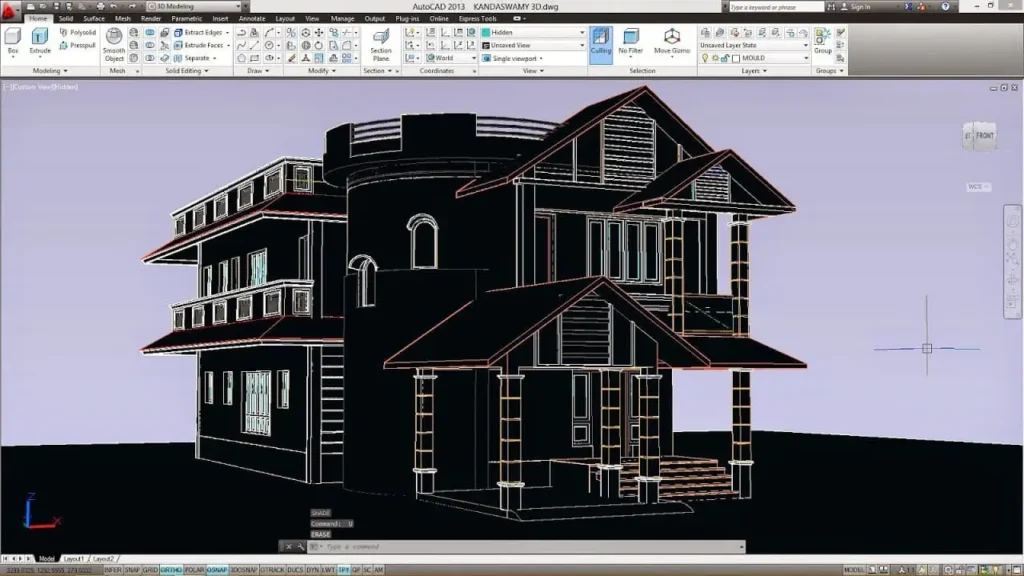The height and width of the screenshot is (576, 1024).
Task: Click the Presspull tool
Action: click(77, 45)
